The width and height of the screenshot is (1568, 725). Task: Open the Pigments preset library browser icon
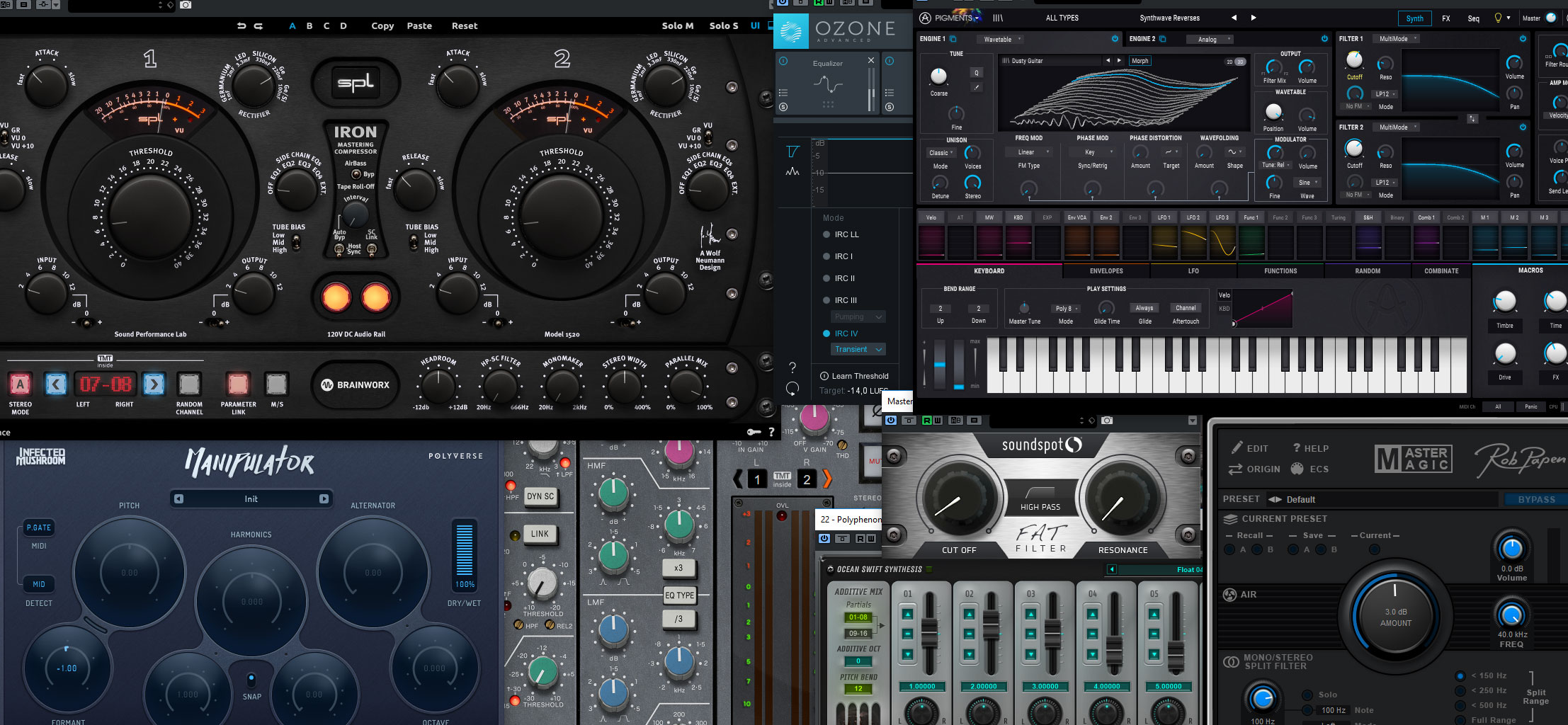(x=998, y=18)
